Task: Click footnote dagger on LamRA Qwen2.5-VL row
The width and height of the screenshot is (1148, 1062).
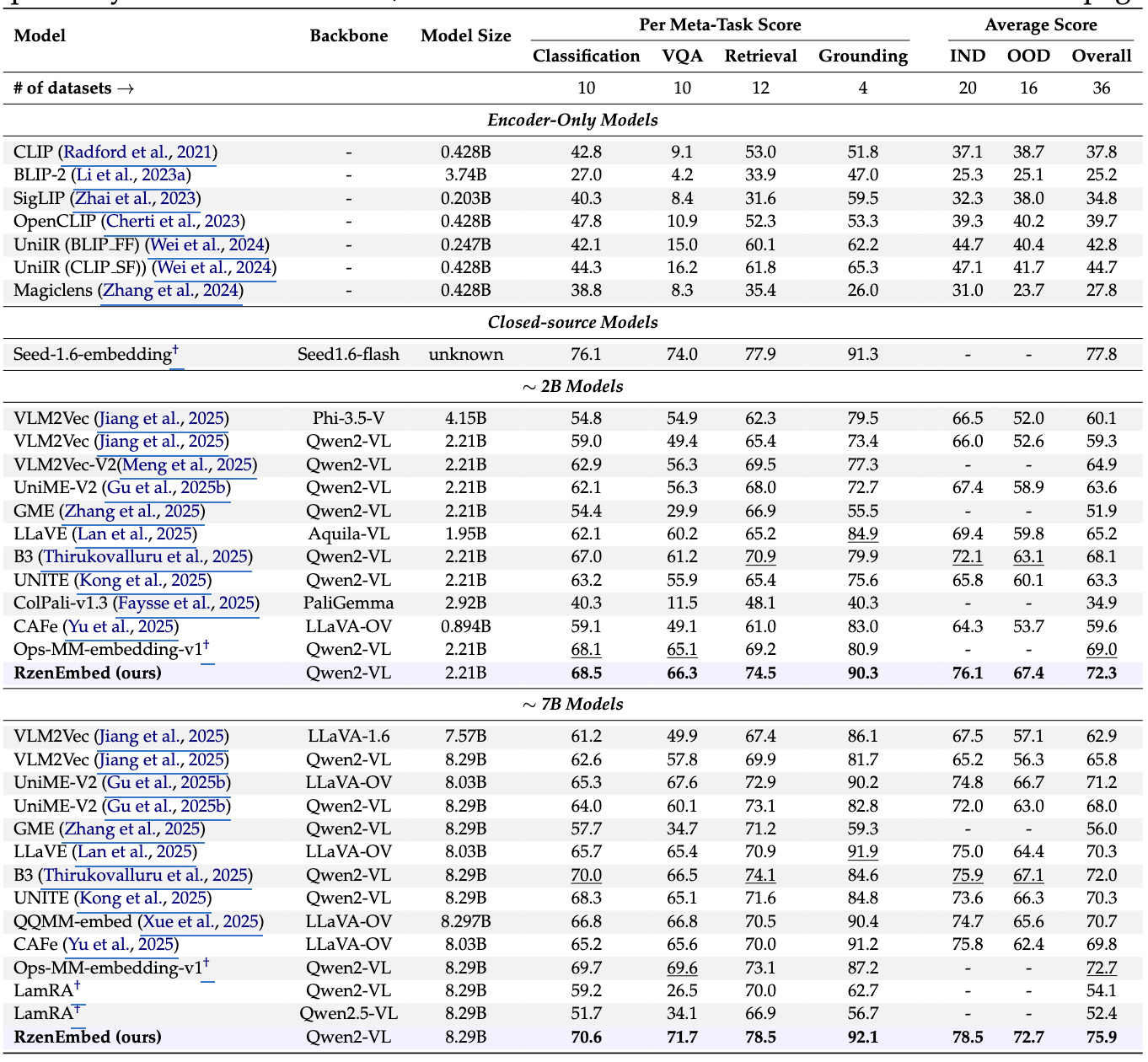Action: click(x=78, y=1009)
